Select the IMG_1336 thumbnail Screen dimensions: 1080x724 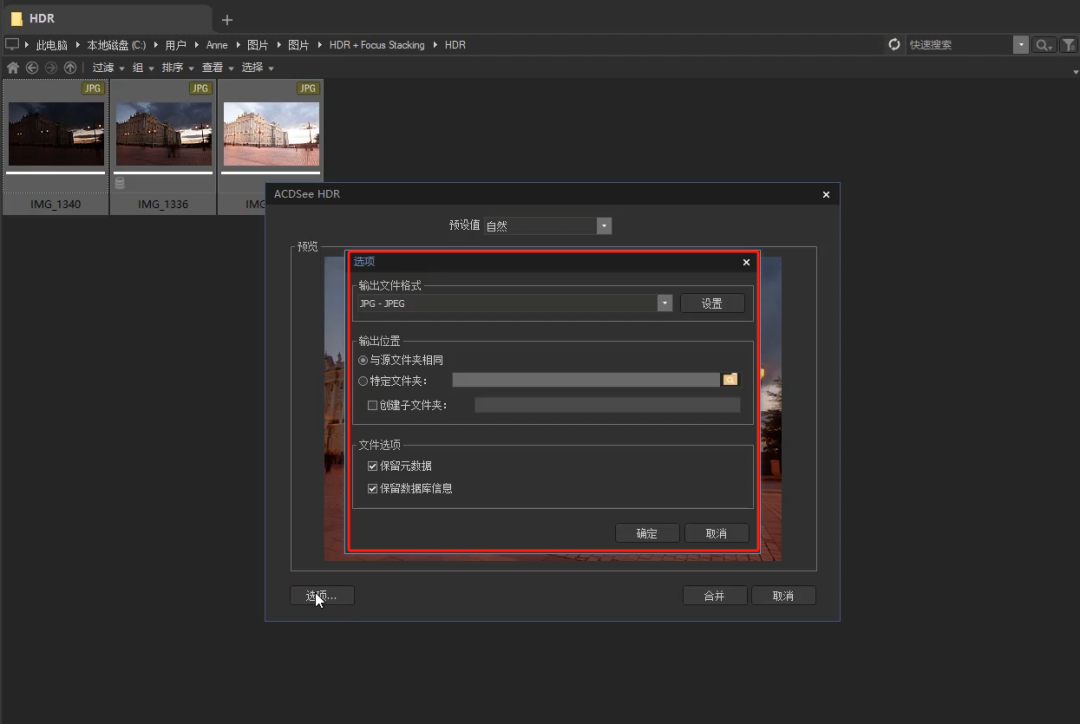(x=163, y=147)
